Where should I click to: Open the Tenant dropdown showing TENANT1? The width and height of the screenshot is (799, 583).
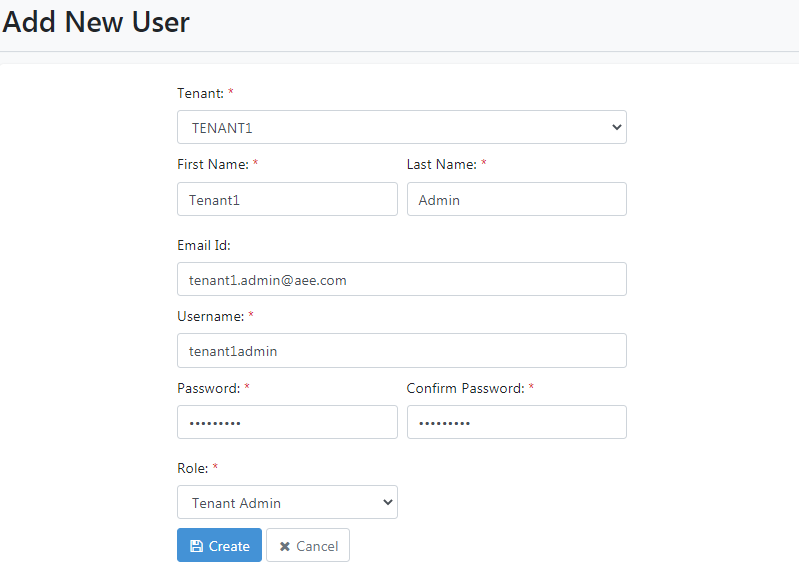point(402,127)
